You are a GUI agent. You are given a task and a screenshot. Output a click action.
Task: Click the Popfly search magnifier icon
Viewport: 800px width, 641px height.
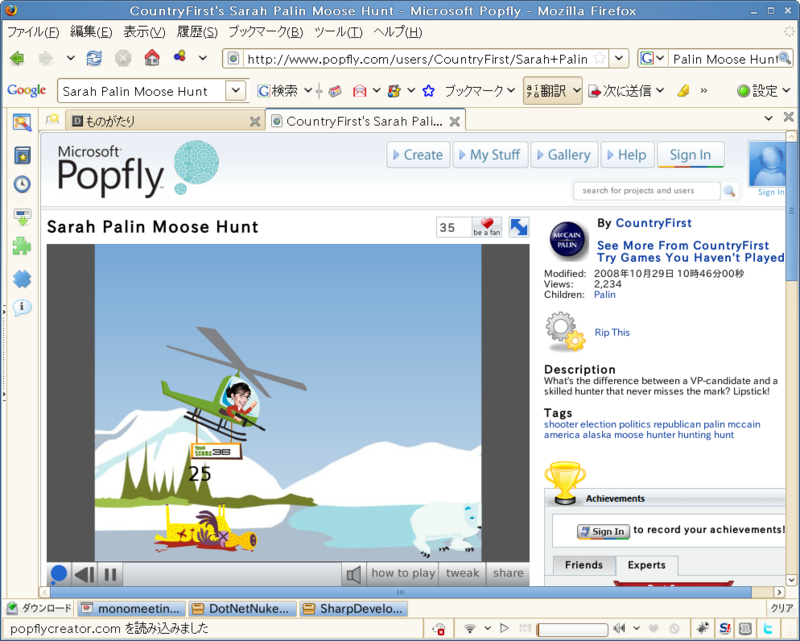[x=729, y=191]
